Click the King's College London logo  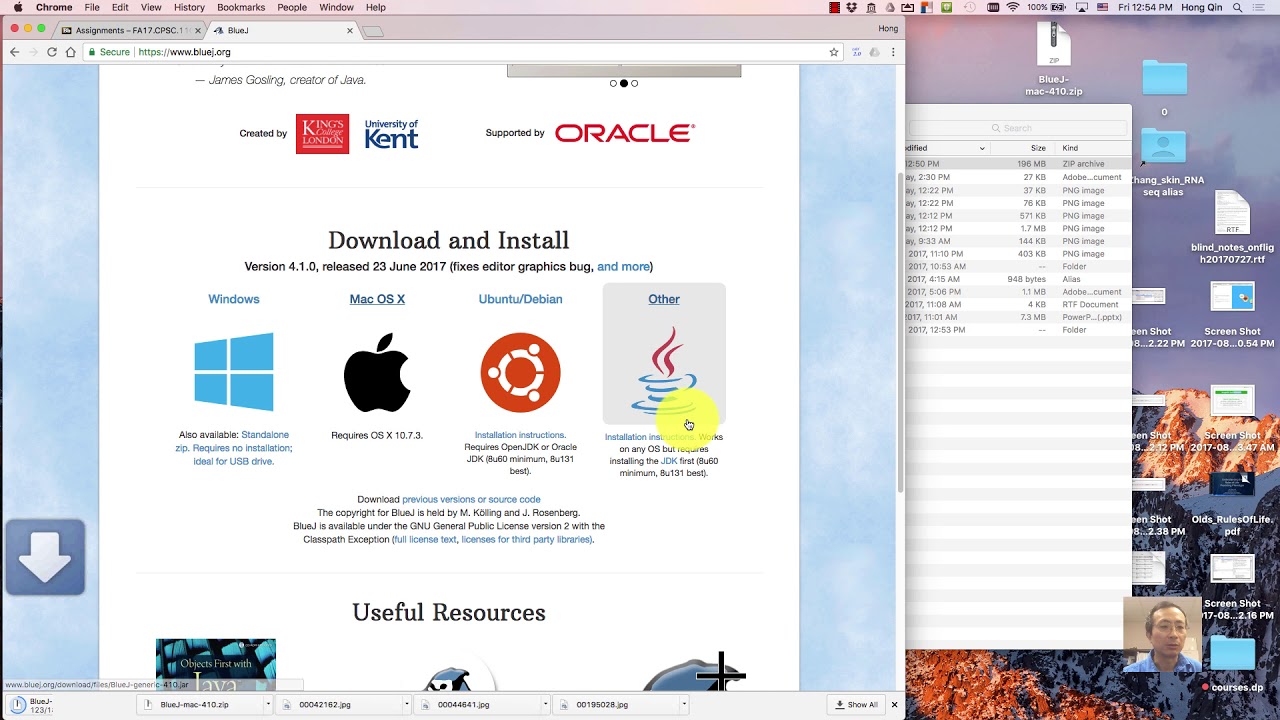coord(322,134)
